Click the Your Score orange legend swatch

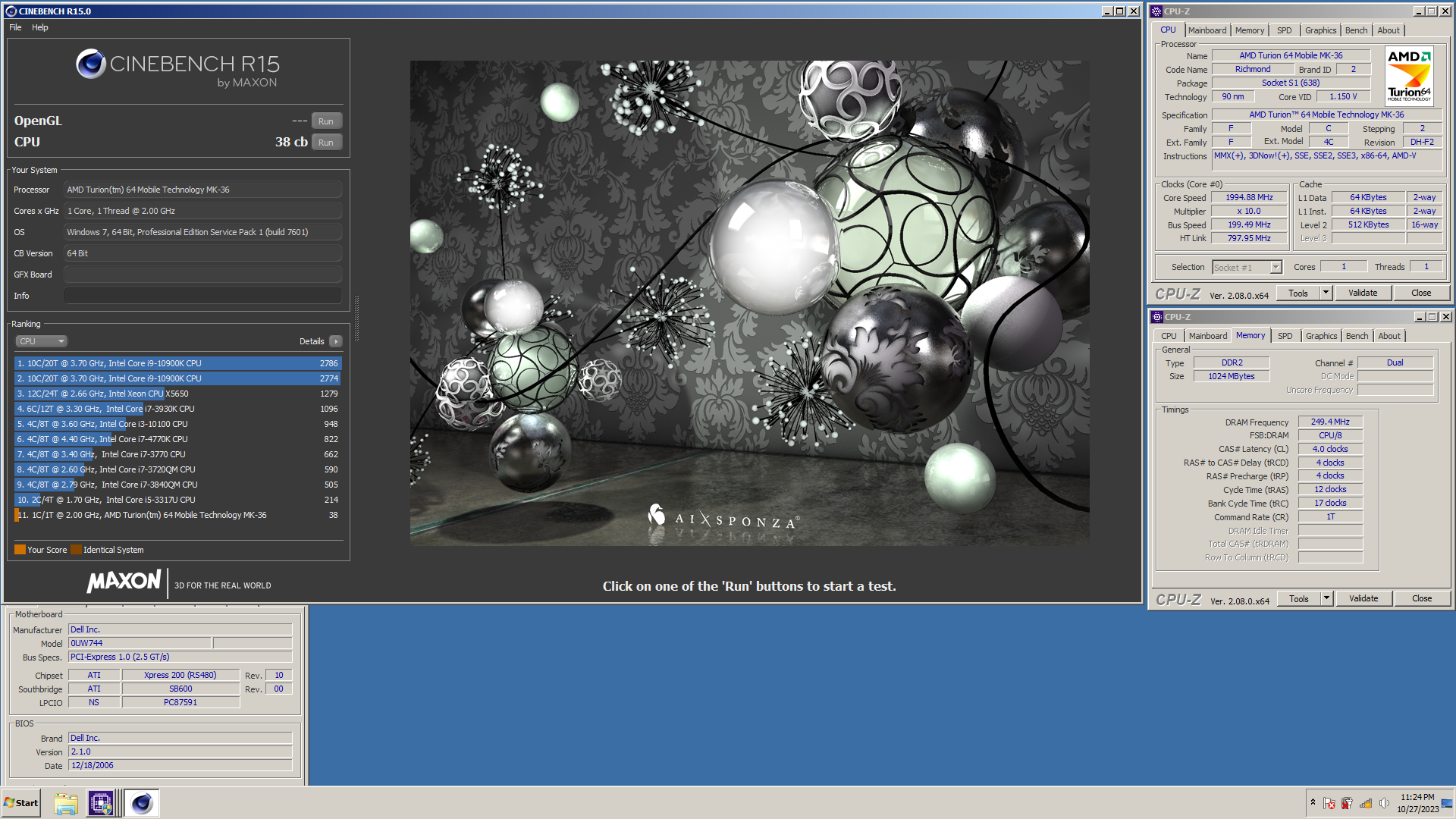(20, 550)
